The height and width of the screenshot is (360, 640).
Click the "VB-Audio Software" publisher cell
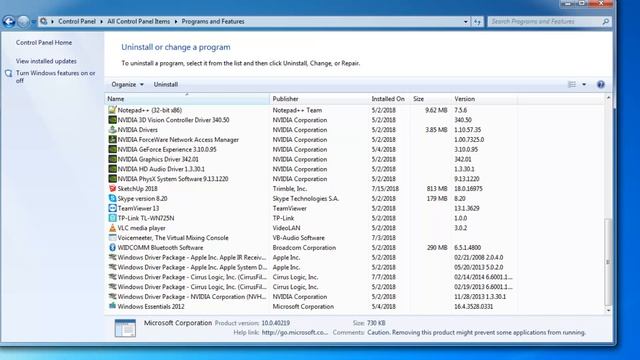pos(298,238)
